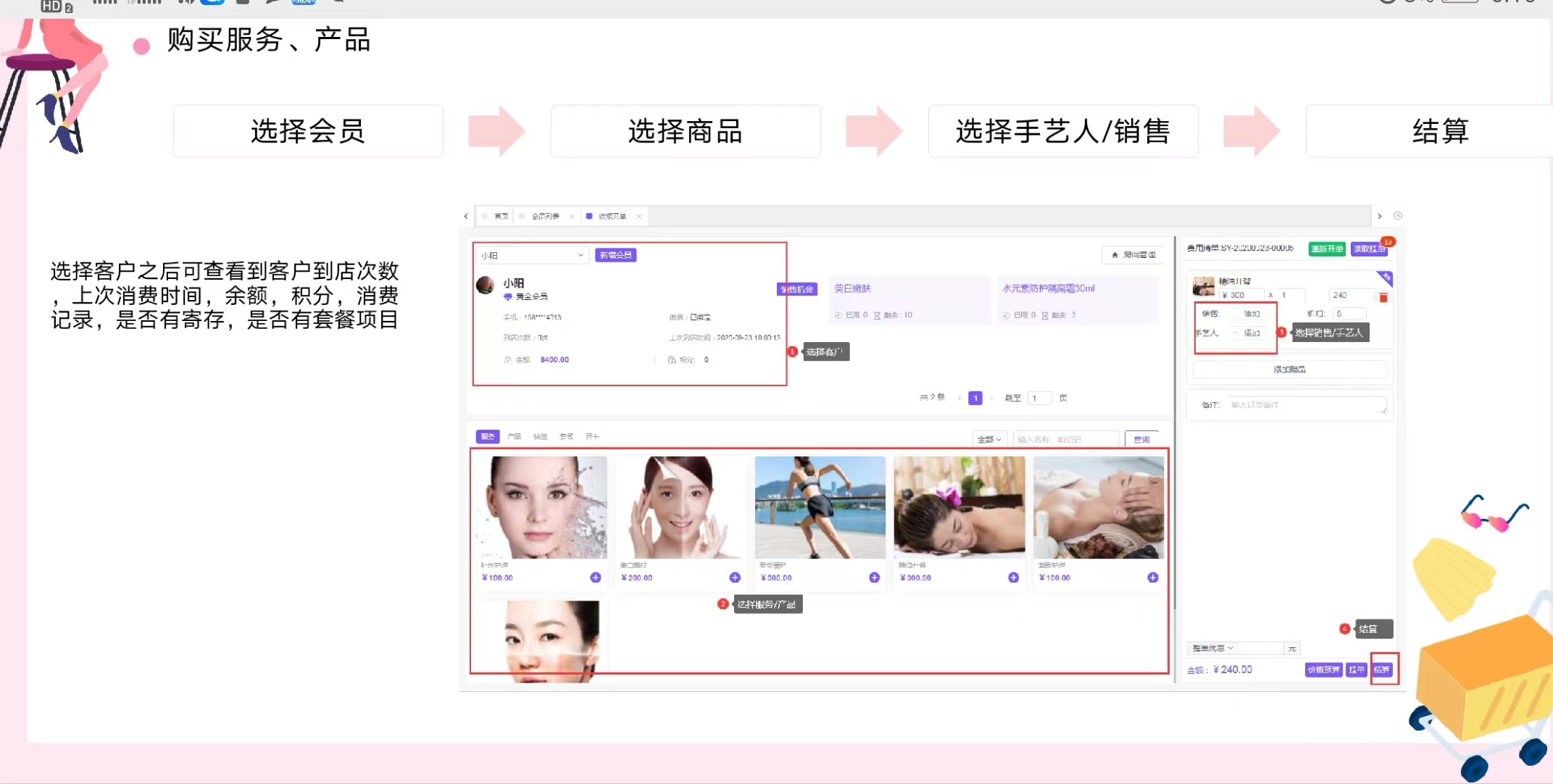
Task: Click the running woman service image
Action: 820,507
